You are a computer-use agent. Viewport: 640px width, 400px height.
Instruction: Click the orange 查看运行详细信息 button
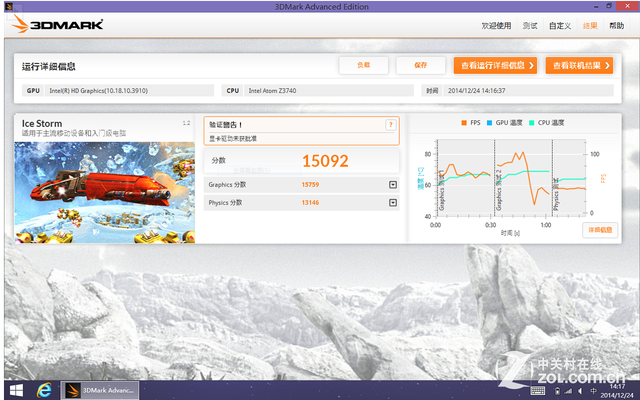tap(495, 65)
